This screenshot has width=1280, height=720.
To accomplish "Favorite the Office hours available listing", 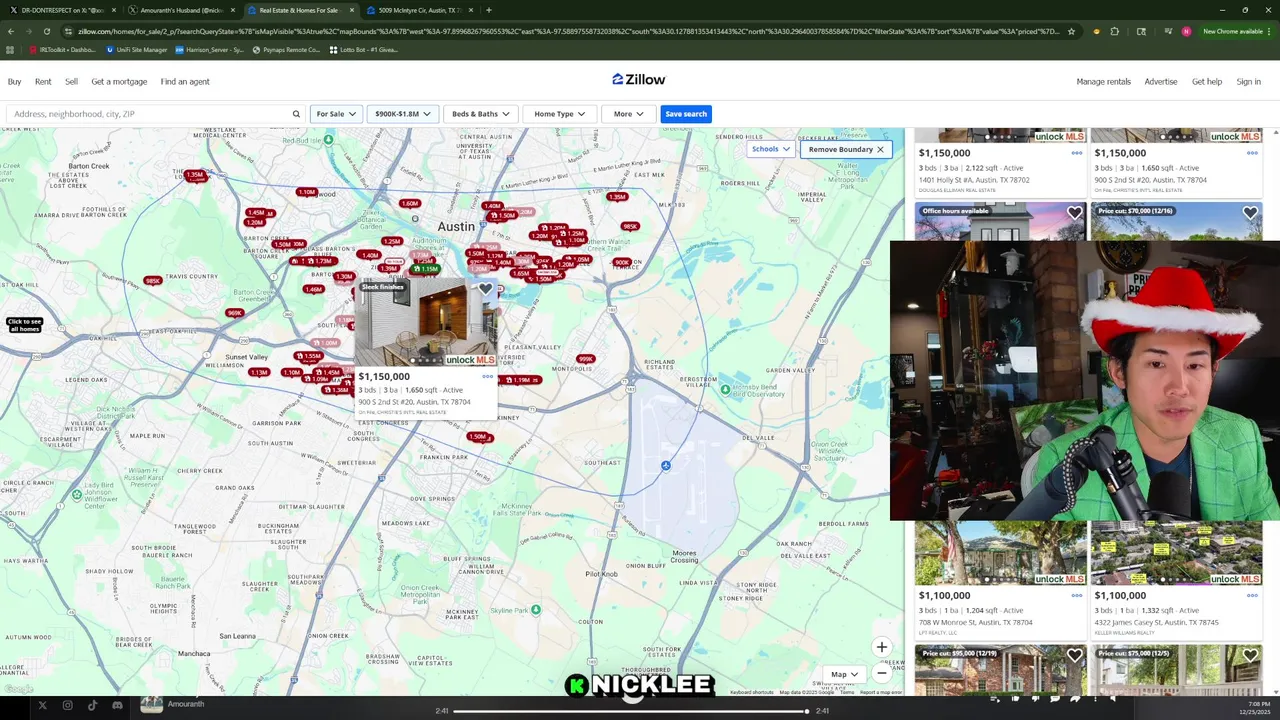I will 1074,212.
